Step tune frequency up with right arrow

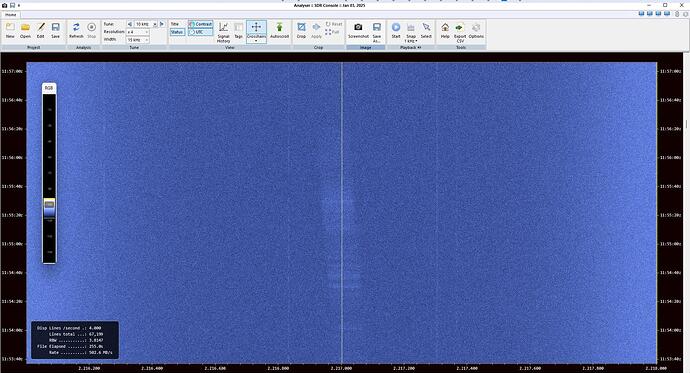click(x=162, y=24)
